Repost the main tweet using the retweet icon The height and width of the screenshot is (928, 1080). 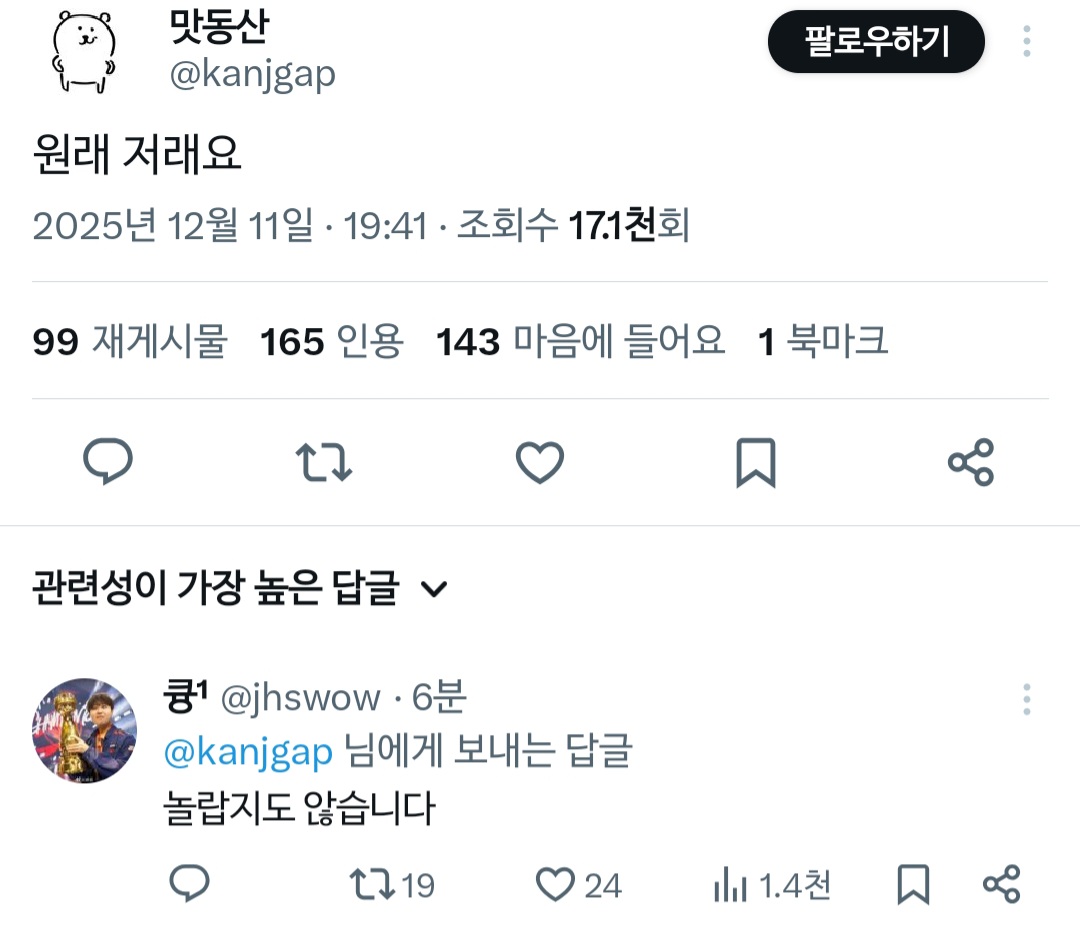coord(324,462)
